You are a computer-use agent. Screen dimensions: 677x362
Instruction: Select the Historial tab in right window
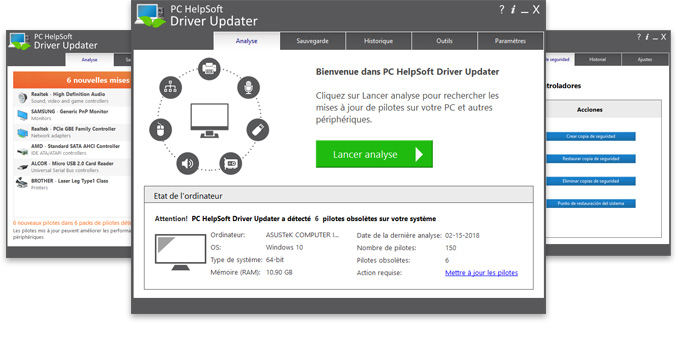598,60
